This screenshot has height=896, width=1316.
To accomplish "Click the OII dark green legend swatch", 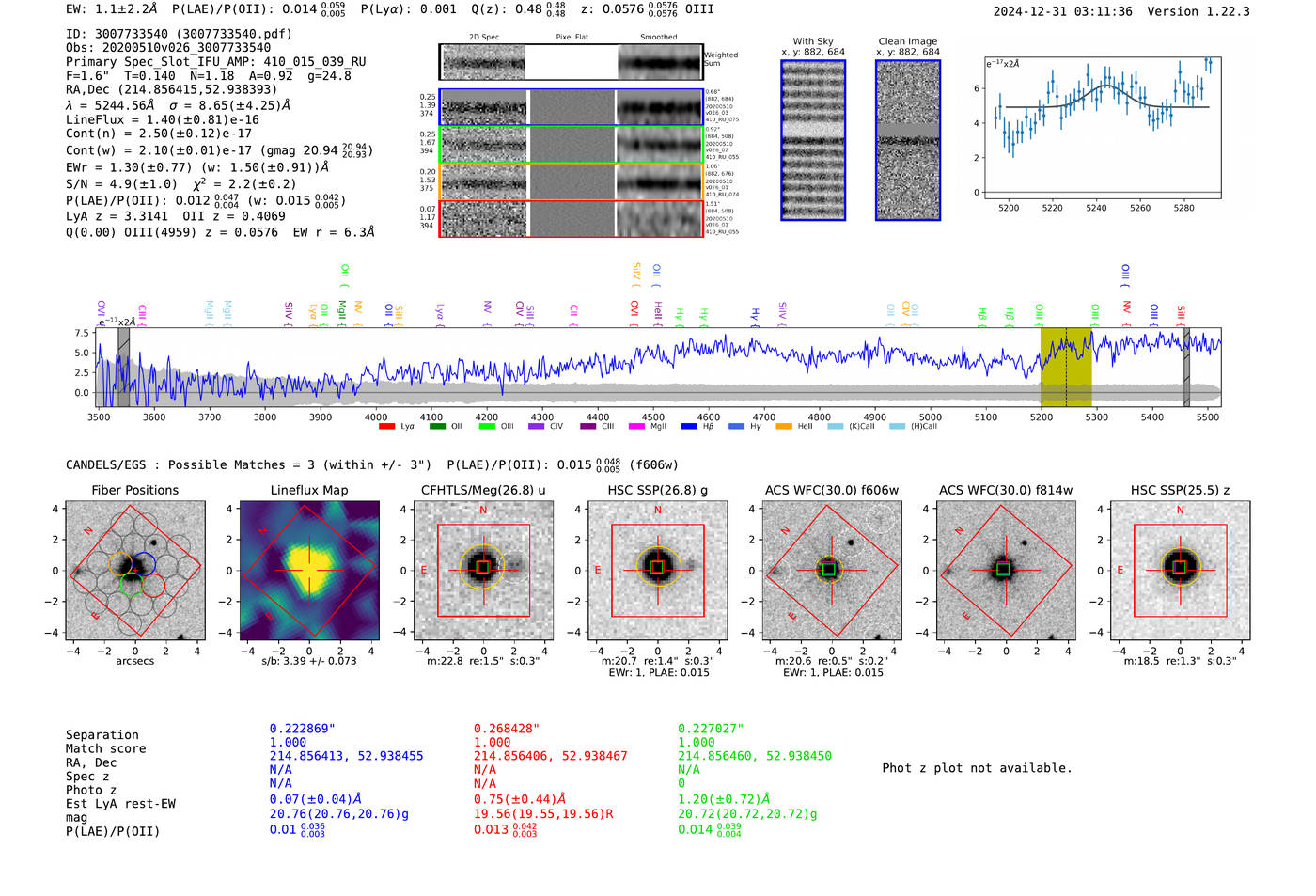I will (437, 427).
